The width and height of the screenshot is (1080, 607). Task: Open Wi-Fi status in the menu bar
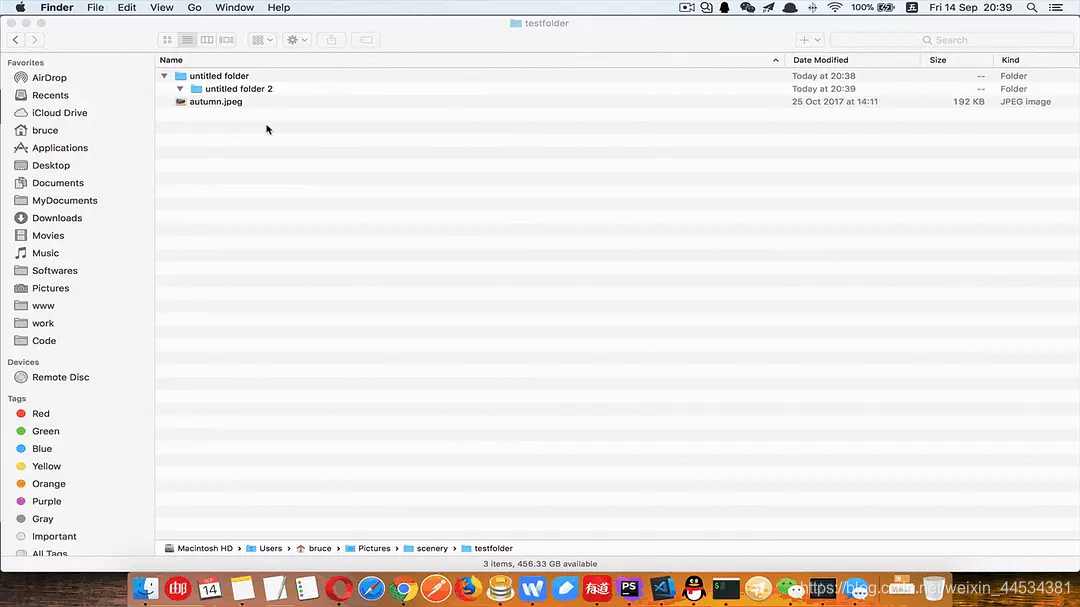pyautogui.click(x=835, y=8)
